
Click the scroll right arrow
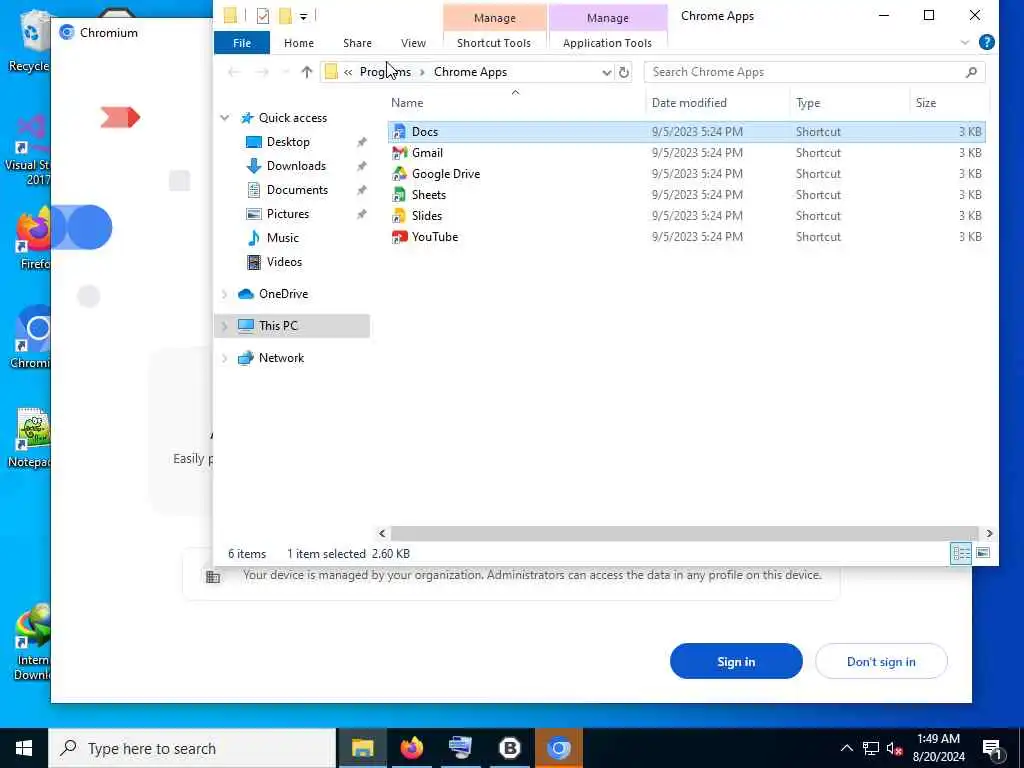click(x=989, y=534)
